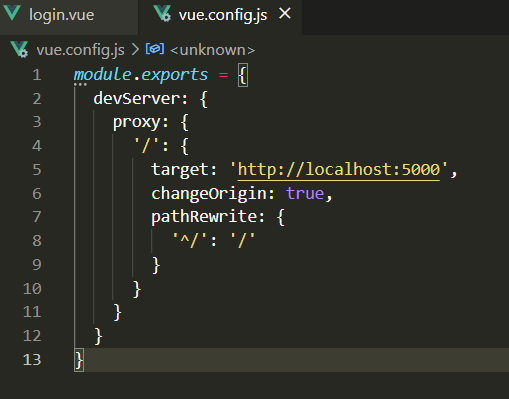Click the true value of changeOrigin
Image resolution: width=509 pixels, height=399 pixels.
point(305,193)
